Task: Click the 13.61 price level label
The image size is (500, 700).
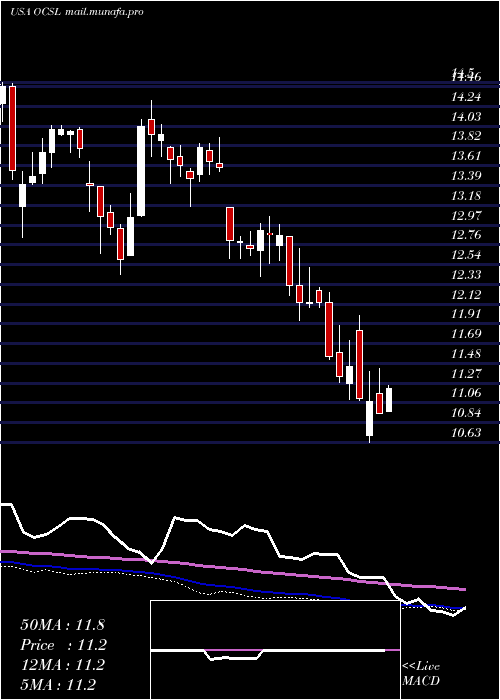Action: tap(466, 156)
